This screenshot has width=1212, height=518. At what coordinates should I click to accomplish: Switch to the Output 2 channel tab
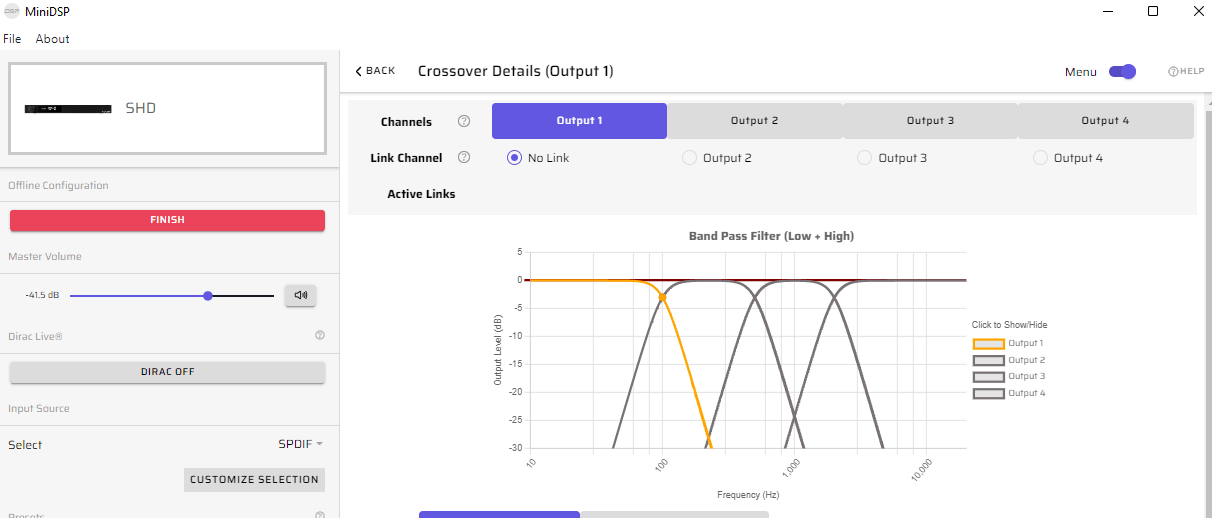[x=754, y=121]
